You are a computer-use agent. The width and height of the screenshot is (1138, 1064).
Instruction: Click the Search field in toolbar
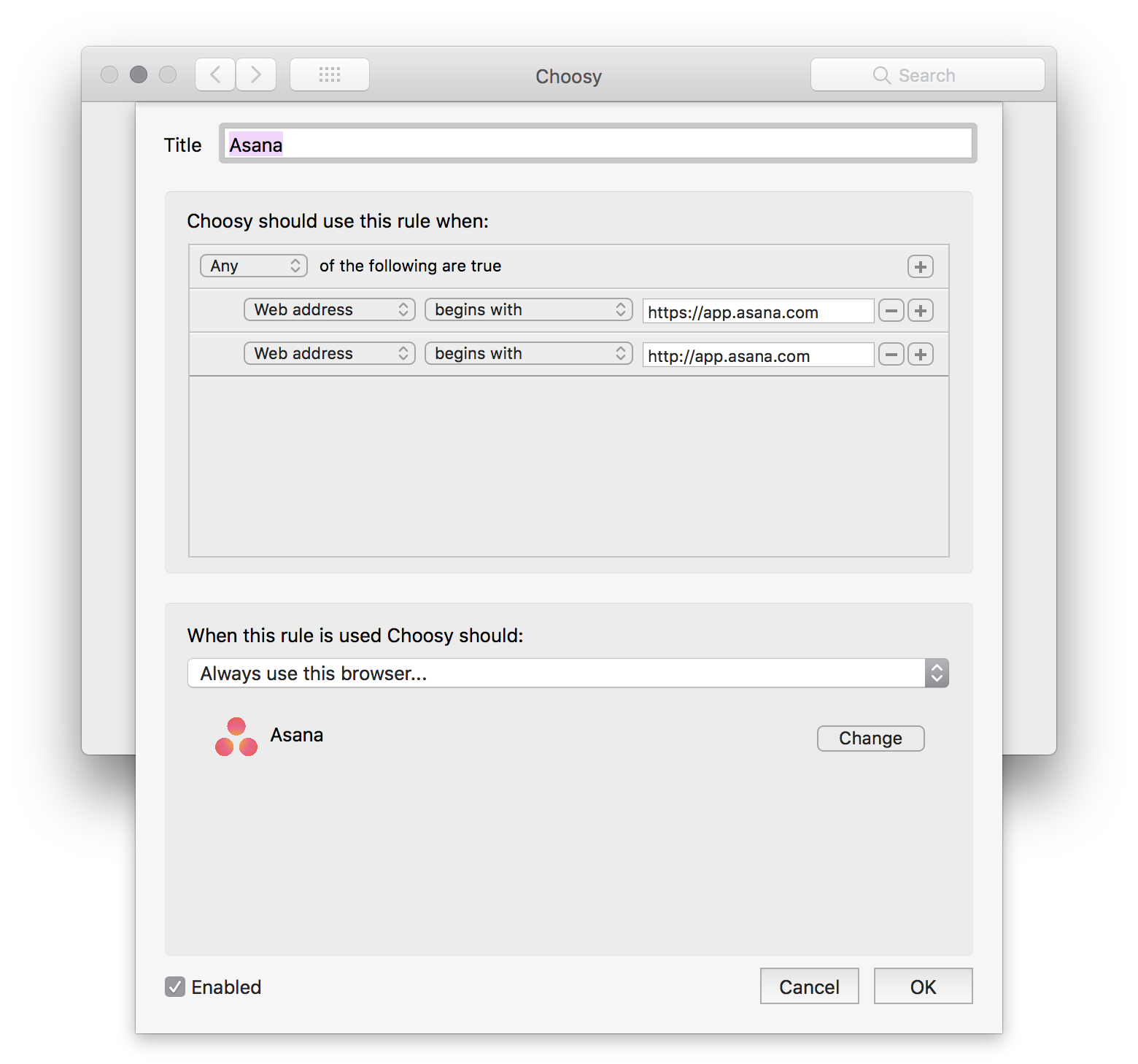tap(928, 75)
